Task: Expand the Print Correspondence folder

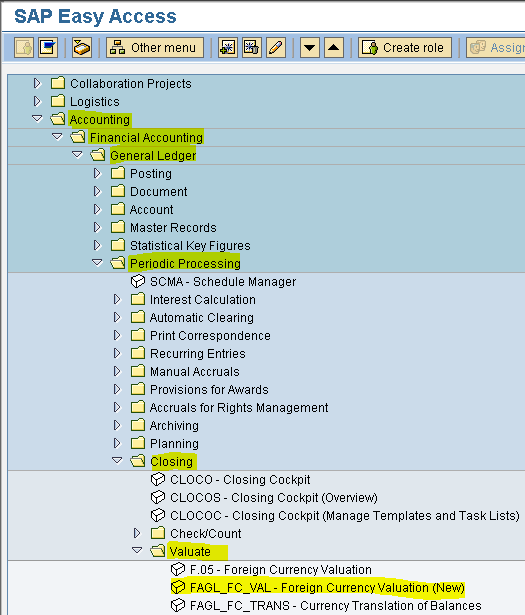Action: (117, 335)
